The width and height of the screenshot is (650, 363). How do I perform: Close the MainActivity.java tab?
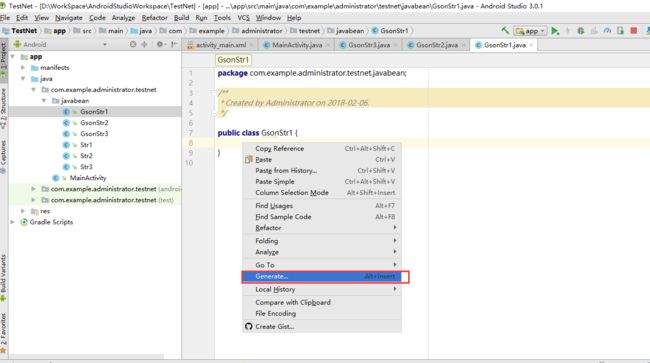point(327,45)
